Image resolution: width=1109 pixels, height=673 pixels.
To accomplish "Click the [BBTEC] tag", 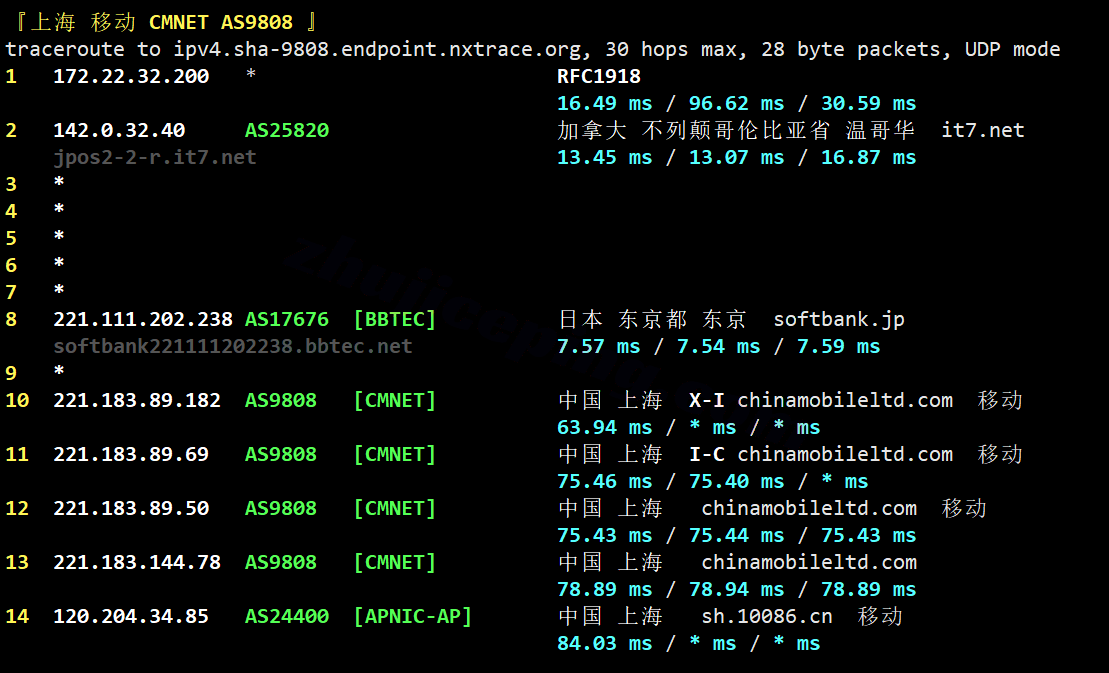I will click(395, 320).
